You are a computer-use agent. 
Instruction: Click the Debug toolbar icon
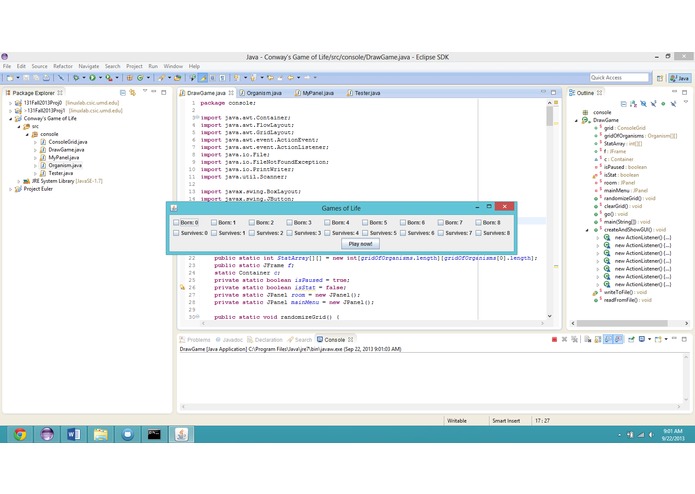(x=76, y=78)
